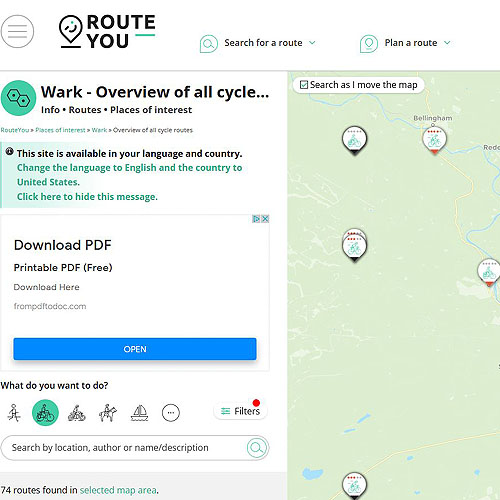Screen dimensions: 500x500
Task: Open the Places of interest tab
Action: click(x=151, y=110)
